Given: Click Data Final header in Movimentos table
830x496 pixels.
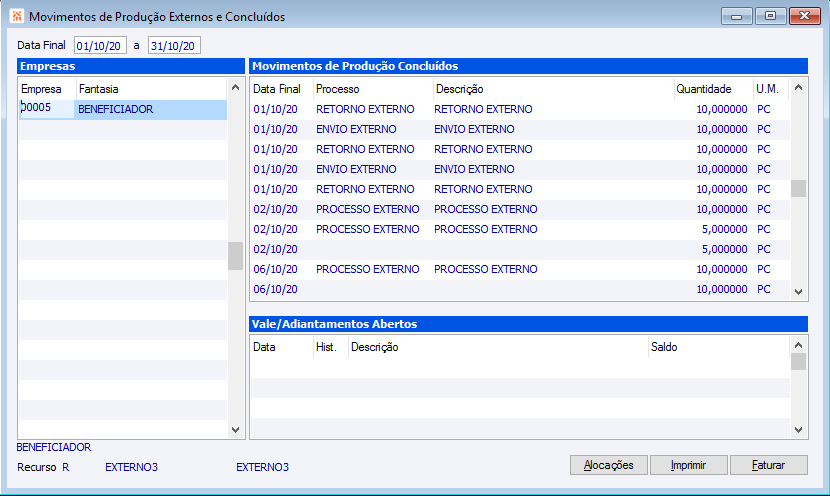Looking at the screenshot, I should pos(282,89).
